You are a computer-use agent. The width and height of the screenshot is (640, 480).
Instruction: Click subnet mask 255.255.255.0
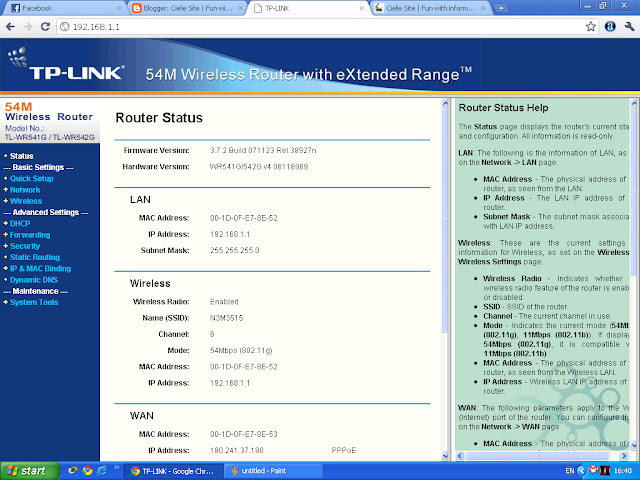coord(235,250)
